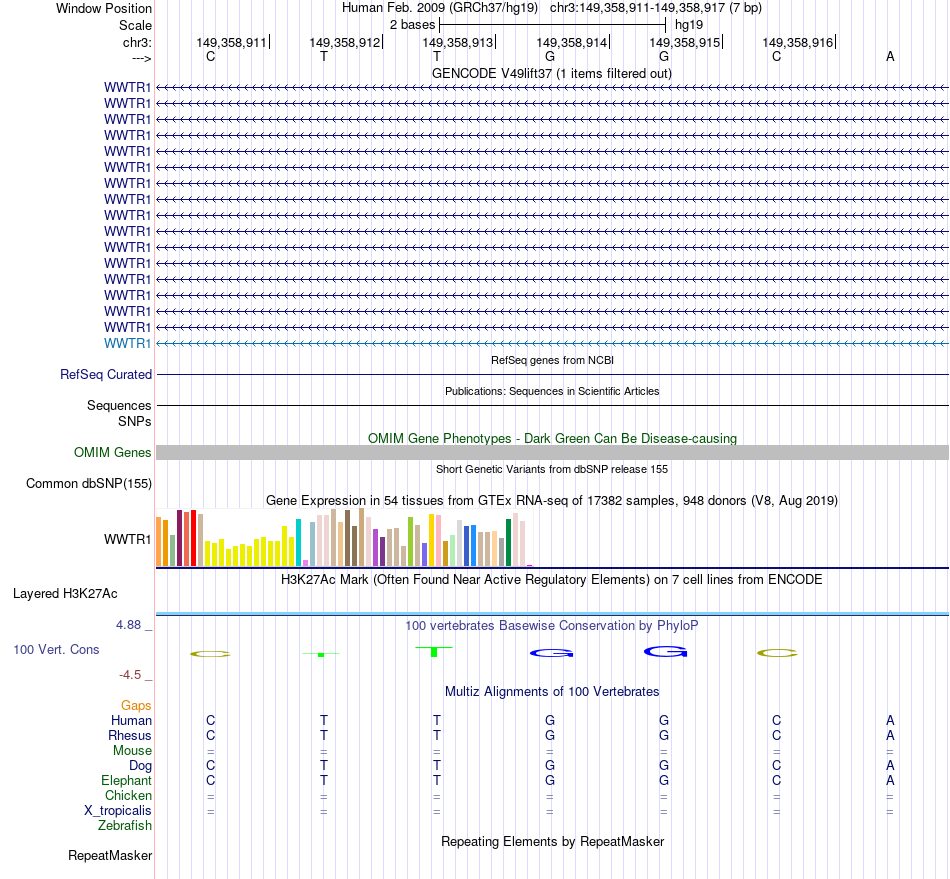Open Repeating Elements by RepeatMasker title
The height and width of the screenshot is (879, 950).
point(552,841)
